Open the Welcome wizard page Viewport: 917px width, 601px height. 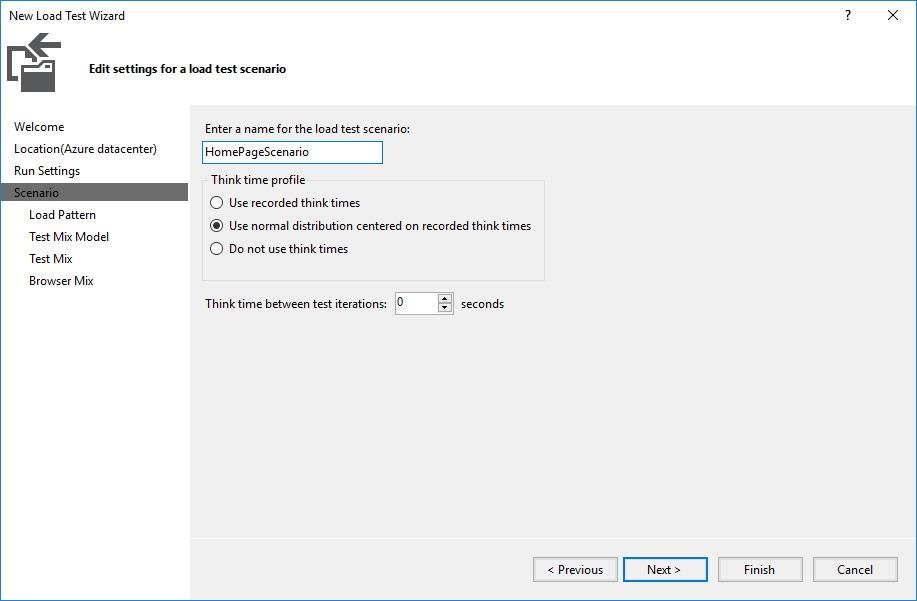tap(39, 127)
